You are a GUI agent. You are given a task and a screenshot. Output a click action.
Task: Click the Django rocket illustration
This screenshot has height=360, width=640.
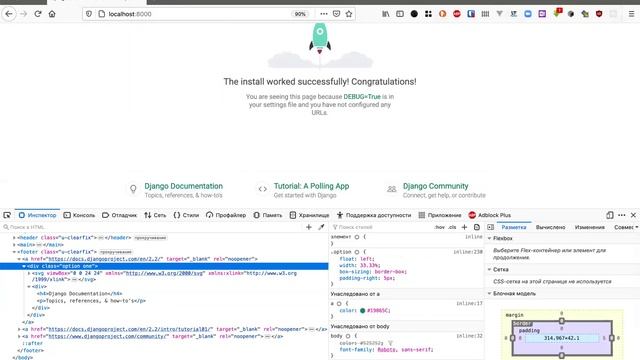[x=320, y=39]
